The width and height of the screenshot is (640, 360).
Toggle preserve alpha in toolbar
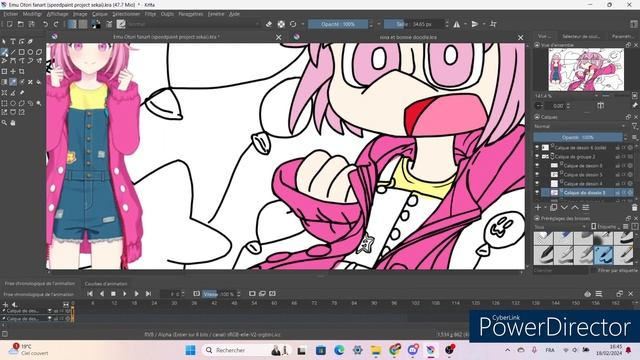(281, 24)
